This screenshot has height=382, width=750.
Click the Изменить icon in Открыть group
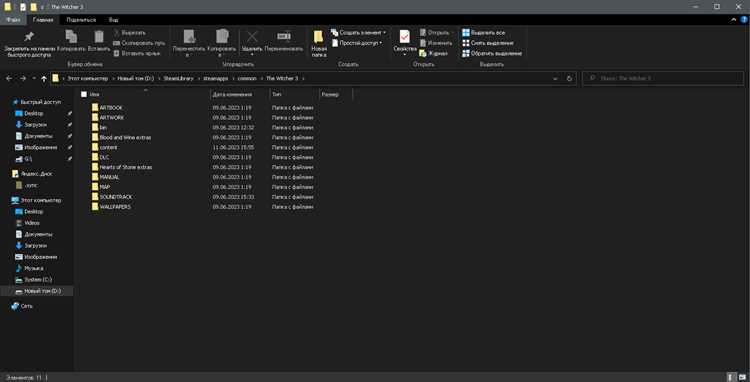423,43
